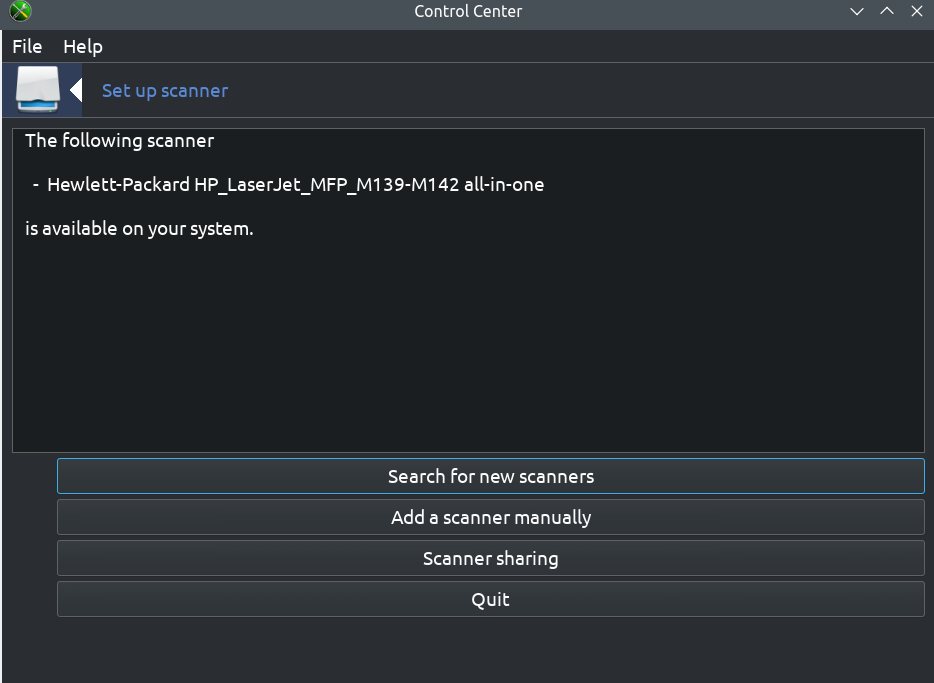Choose Add a scanner manually
This screenshot has height=683, width=934.
(x=491, y=517)
